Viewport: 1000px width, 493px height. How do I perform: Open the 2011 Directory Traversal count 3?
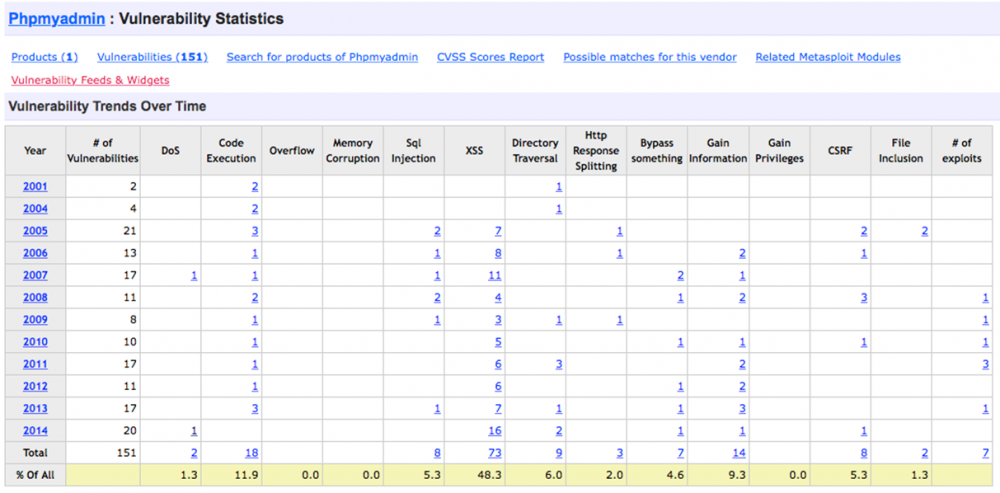tap(558, 364)
